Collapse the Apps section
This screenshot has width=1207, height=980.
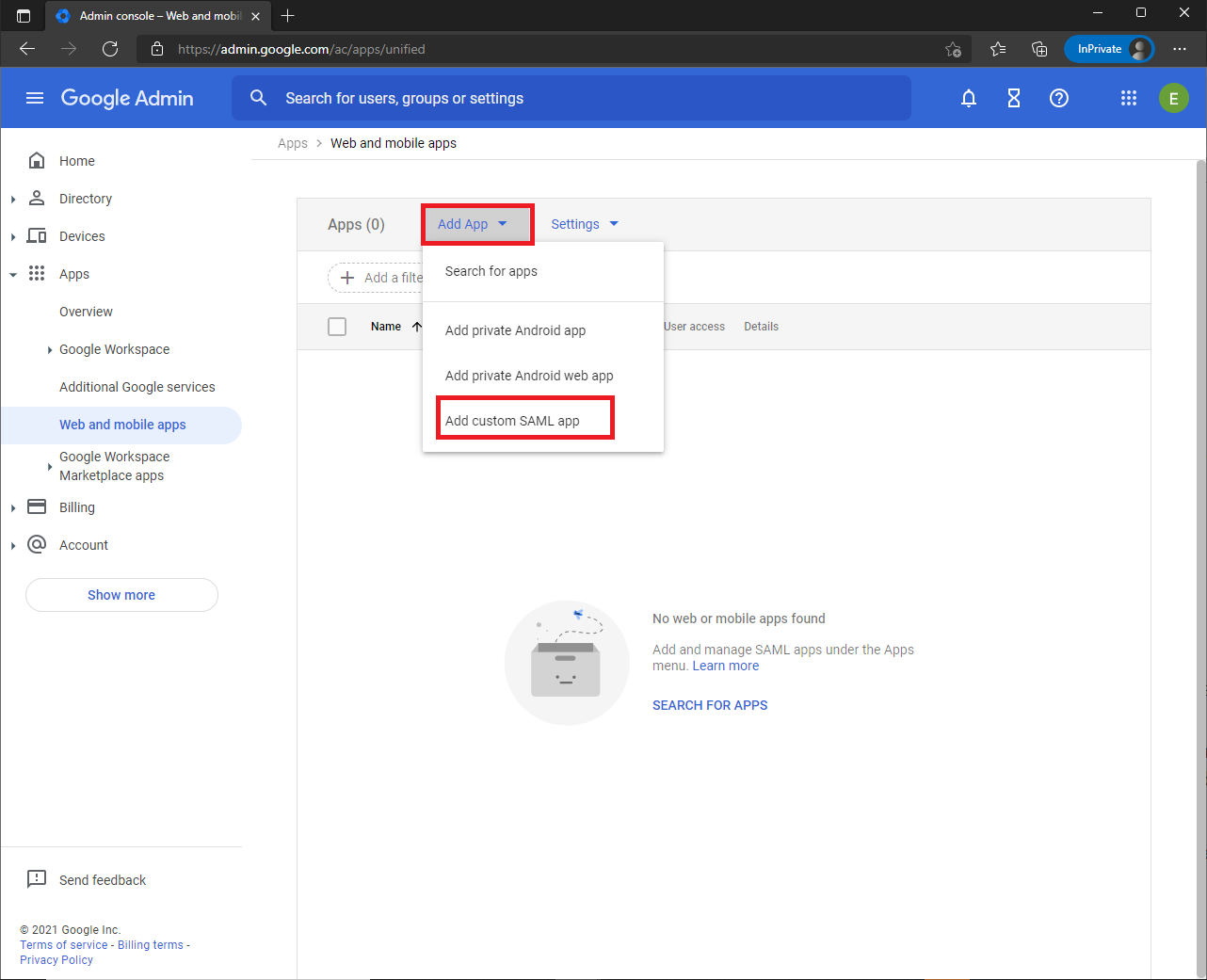pos(13,275)
